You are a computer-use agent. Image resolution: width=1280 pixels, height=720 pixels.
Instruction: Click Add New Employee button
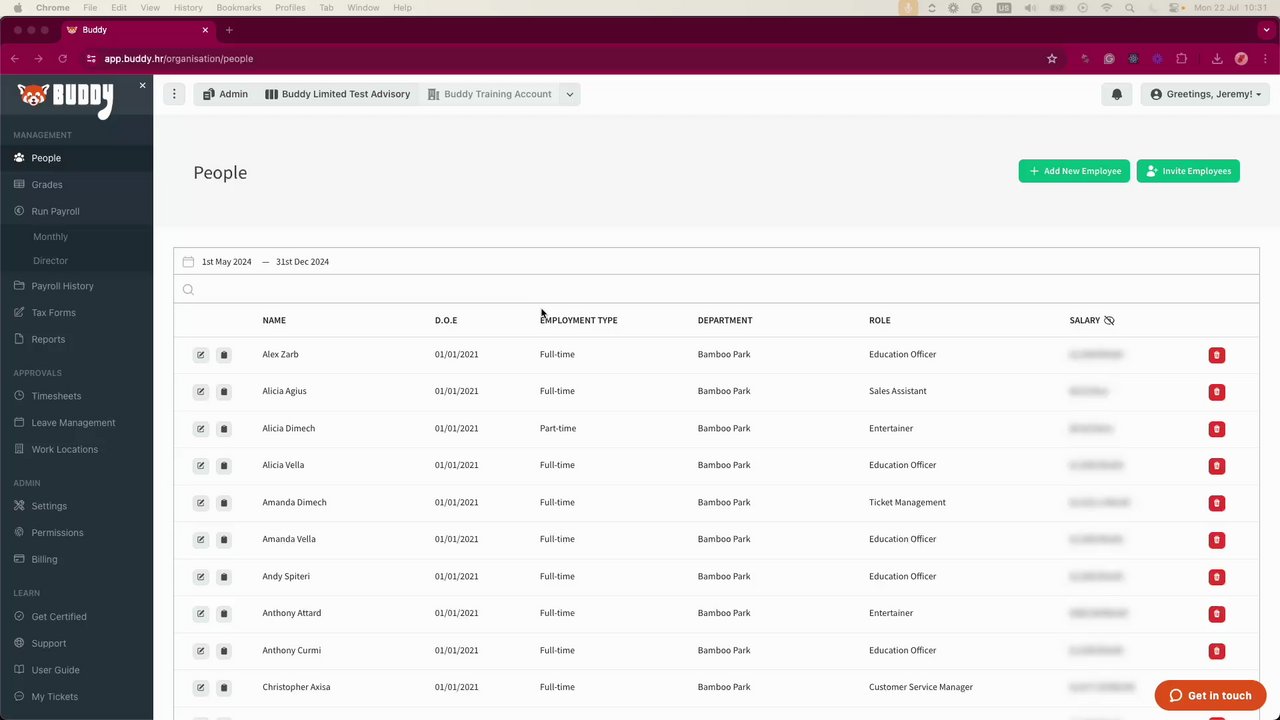pos(1074,171)
